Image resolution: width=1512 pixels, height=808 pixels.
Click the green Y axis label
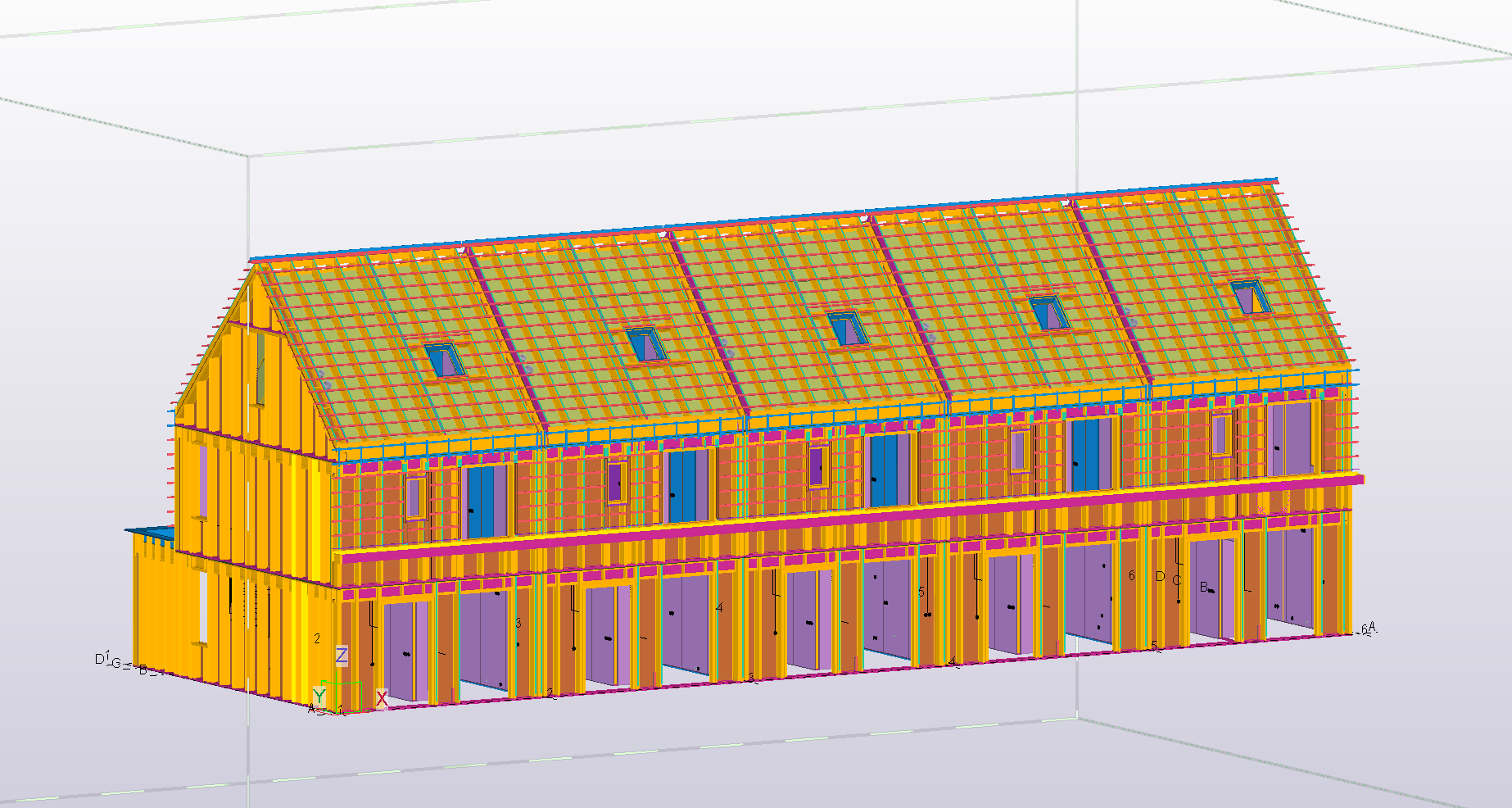[x=319, y=696]
